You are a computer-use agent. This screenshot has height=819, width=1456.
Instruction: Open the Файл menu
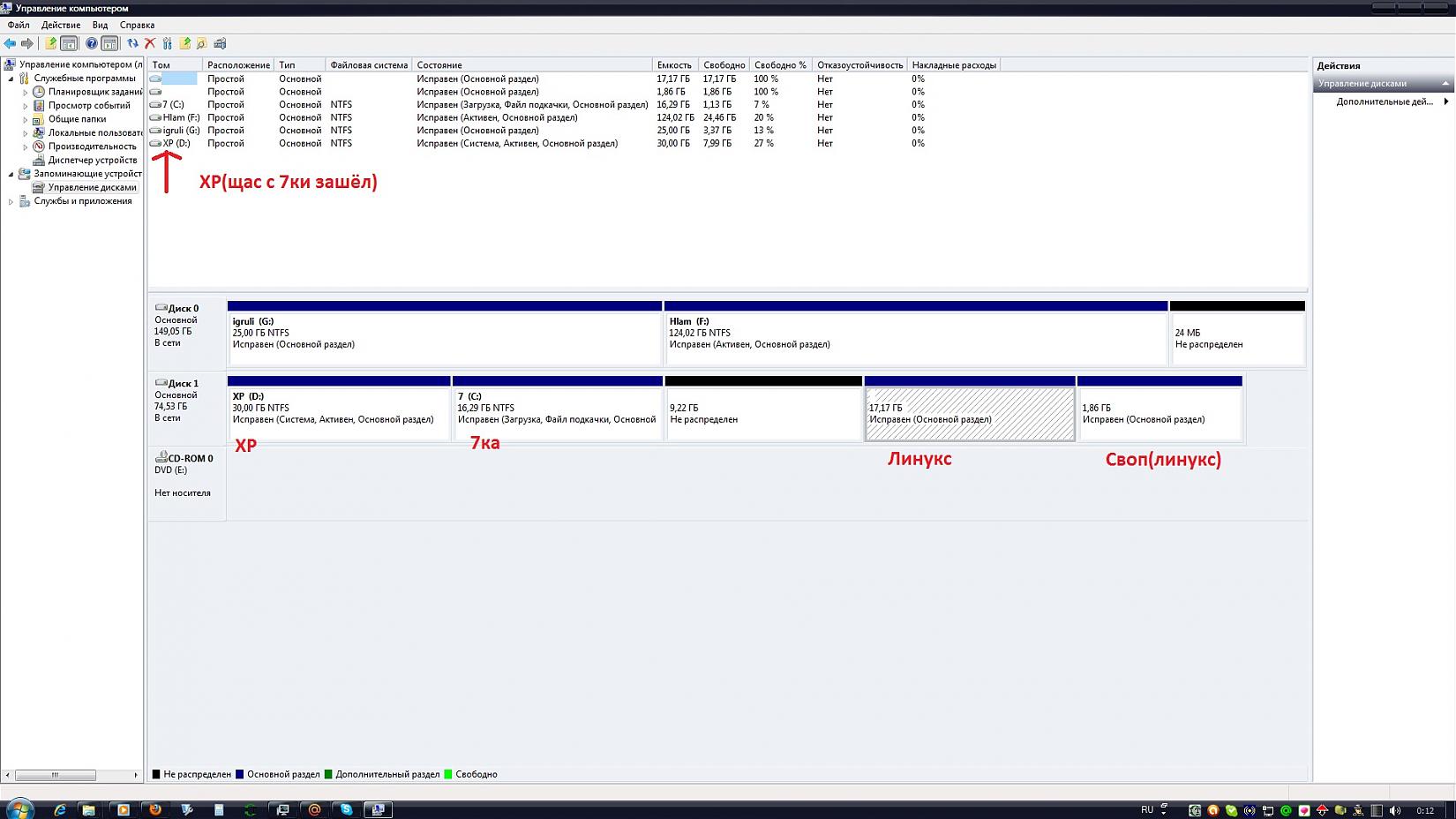(x=19, y=25)
